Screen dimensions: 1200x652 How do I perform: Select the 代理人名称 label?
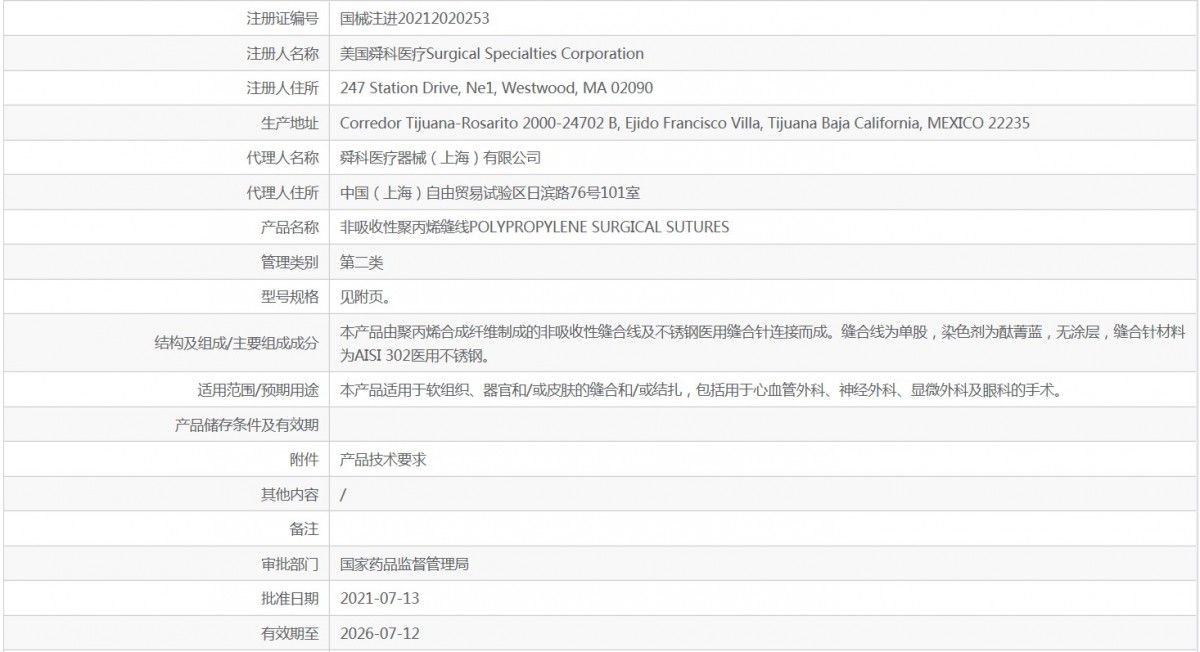[282, 157]
